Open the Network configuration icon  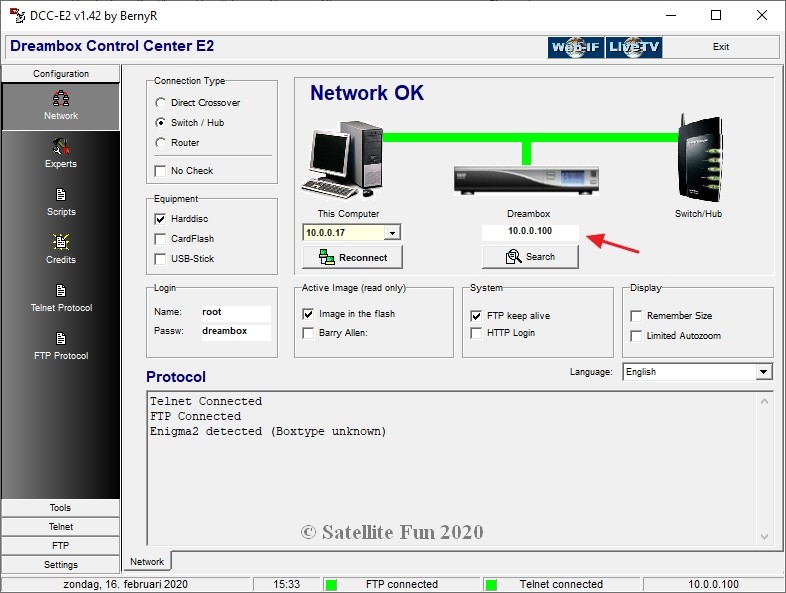point(61,99)
